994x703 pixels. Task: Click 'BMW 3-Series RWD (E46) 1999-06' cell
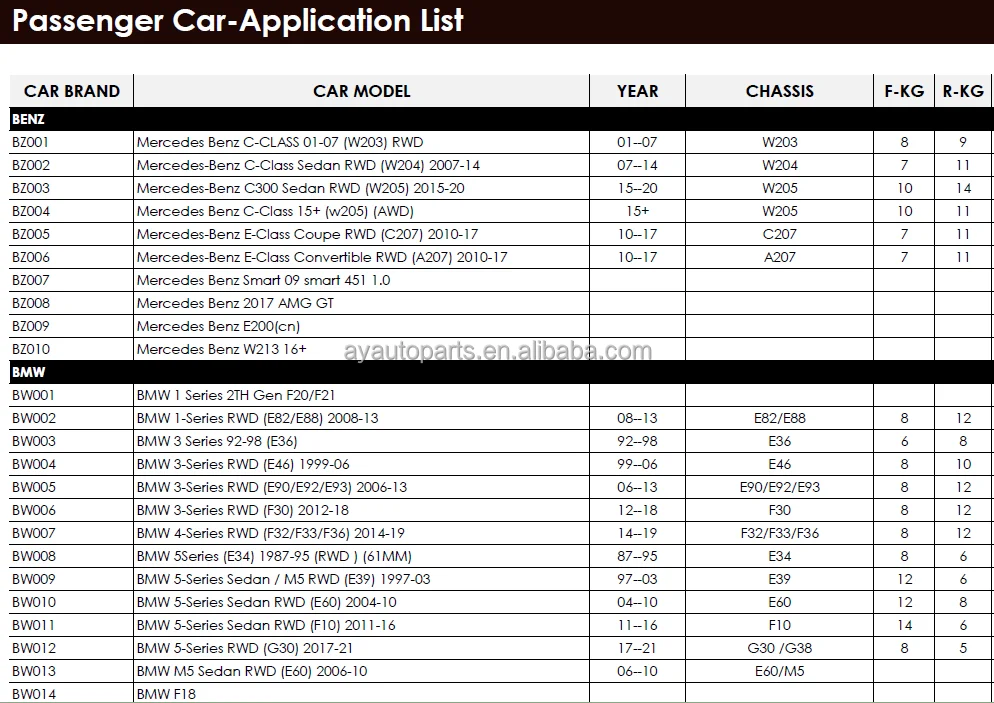(x=361, y=464)
